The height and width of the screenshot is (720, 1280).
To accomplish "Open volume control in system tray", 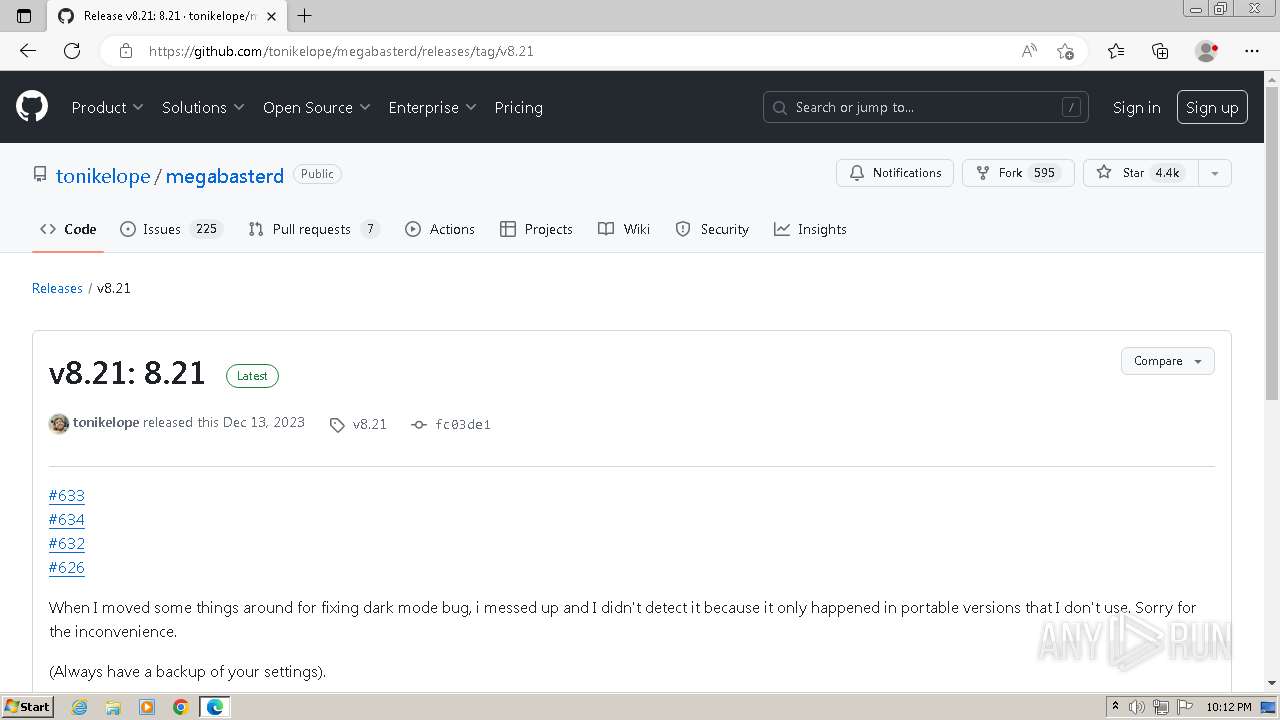I will 1136,707.
